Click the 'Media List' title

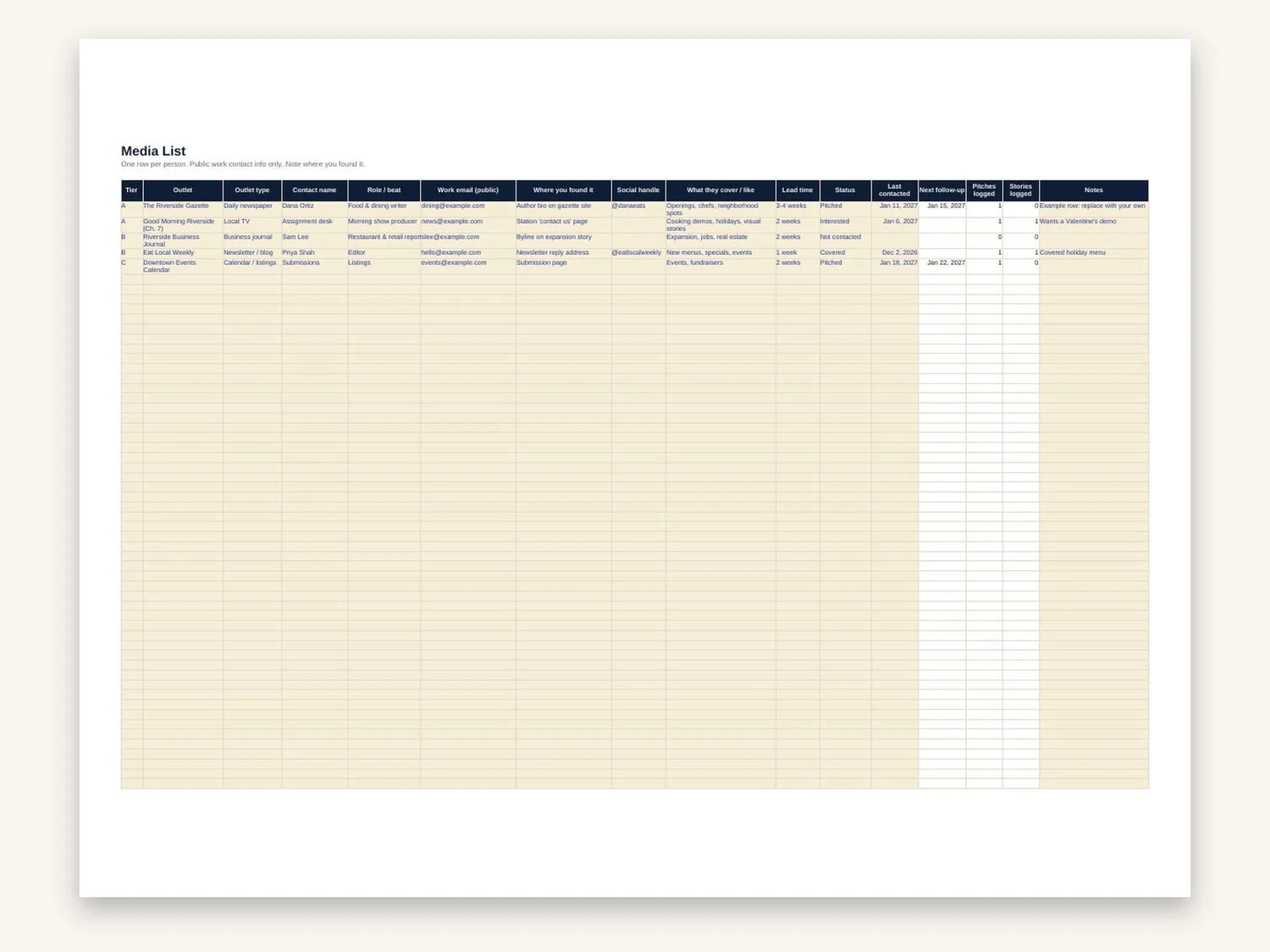coord(153,151)
